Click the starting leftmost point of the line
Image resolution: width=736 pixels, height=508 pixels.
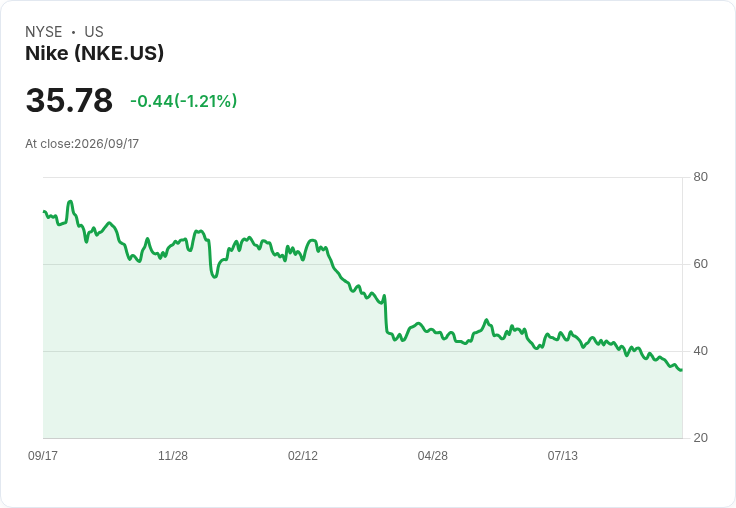44,212
